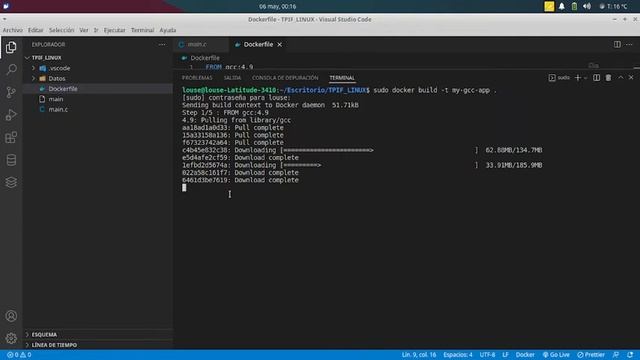Click UTF-8 encoding in status bar

487,355
